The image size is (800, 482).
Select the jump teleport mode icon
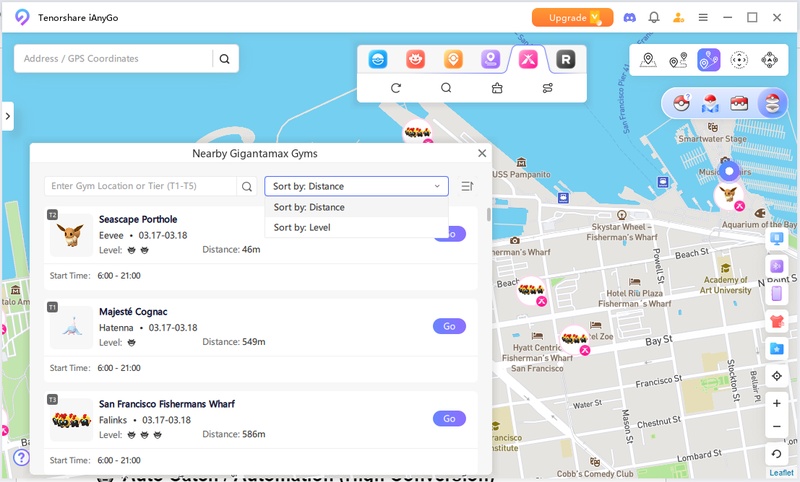[739, 60]
